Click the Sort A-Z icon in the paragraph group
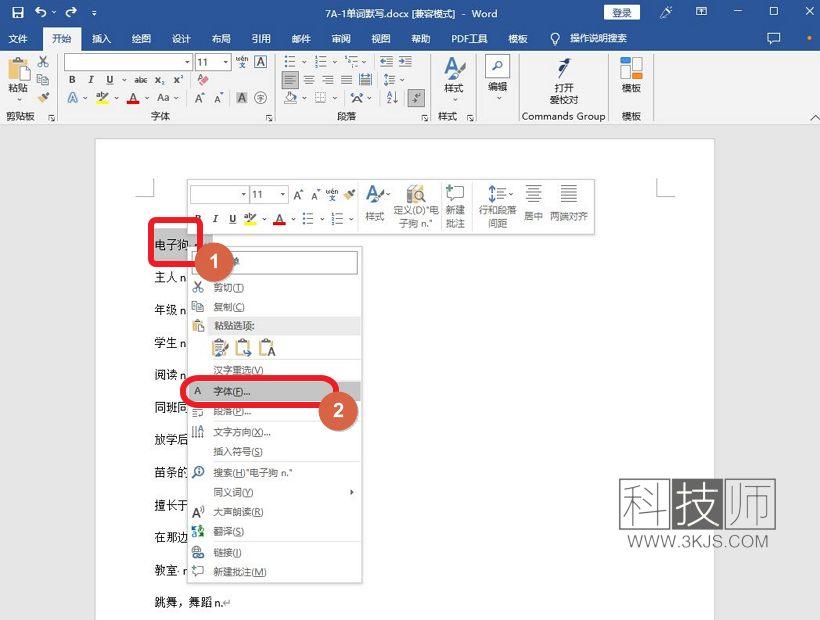This screenshot has width=820, height=620. [392, 97]
